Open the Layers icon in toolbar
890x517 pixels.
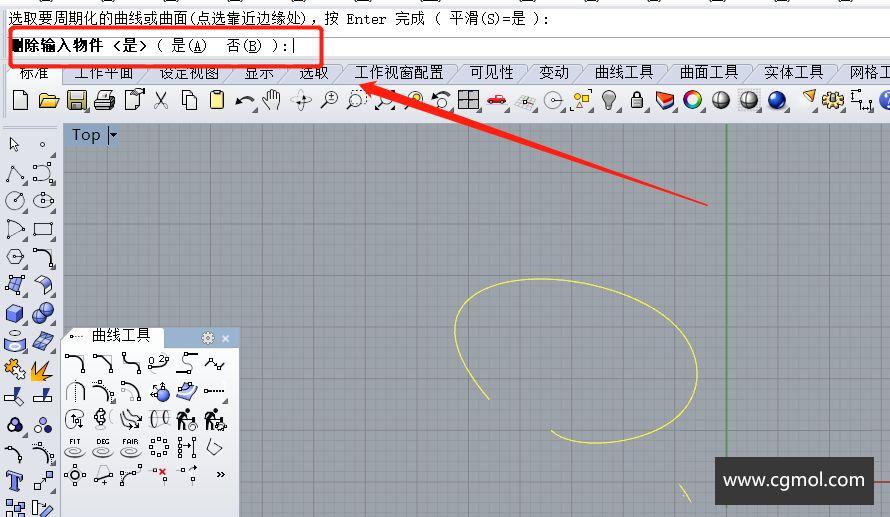pyautogui.click(x=665, y=100)
